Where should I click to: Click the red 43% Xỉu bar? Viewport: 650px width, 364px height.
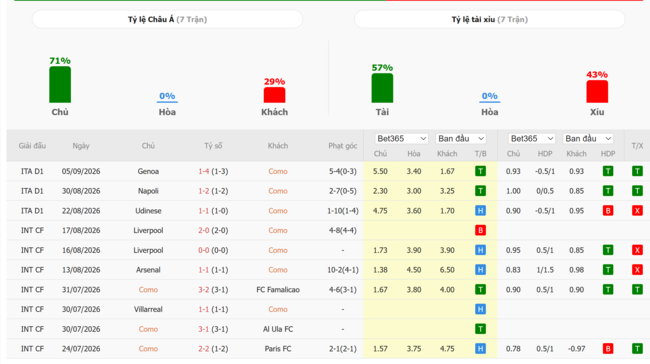[597, 92]
